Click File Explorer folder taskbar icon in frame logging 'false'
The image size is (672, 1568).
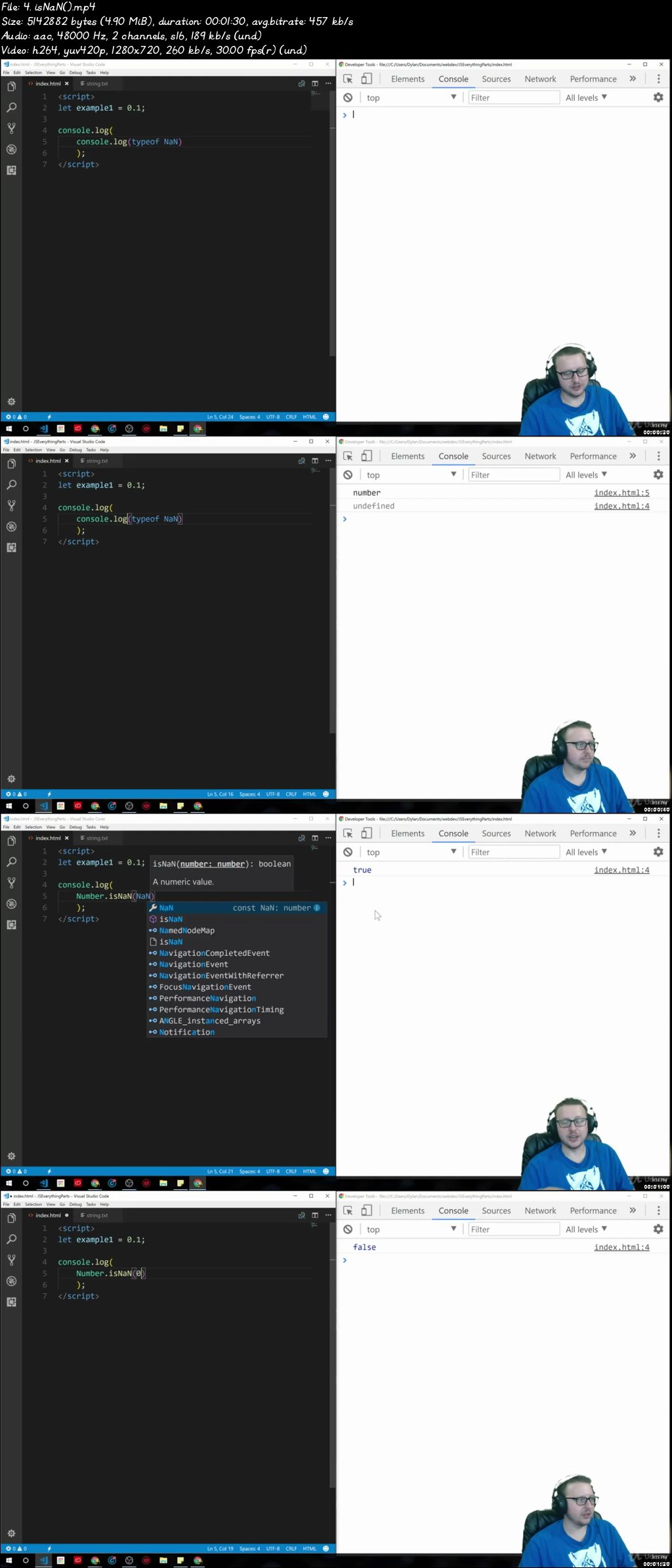[163, 1560]
